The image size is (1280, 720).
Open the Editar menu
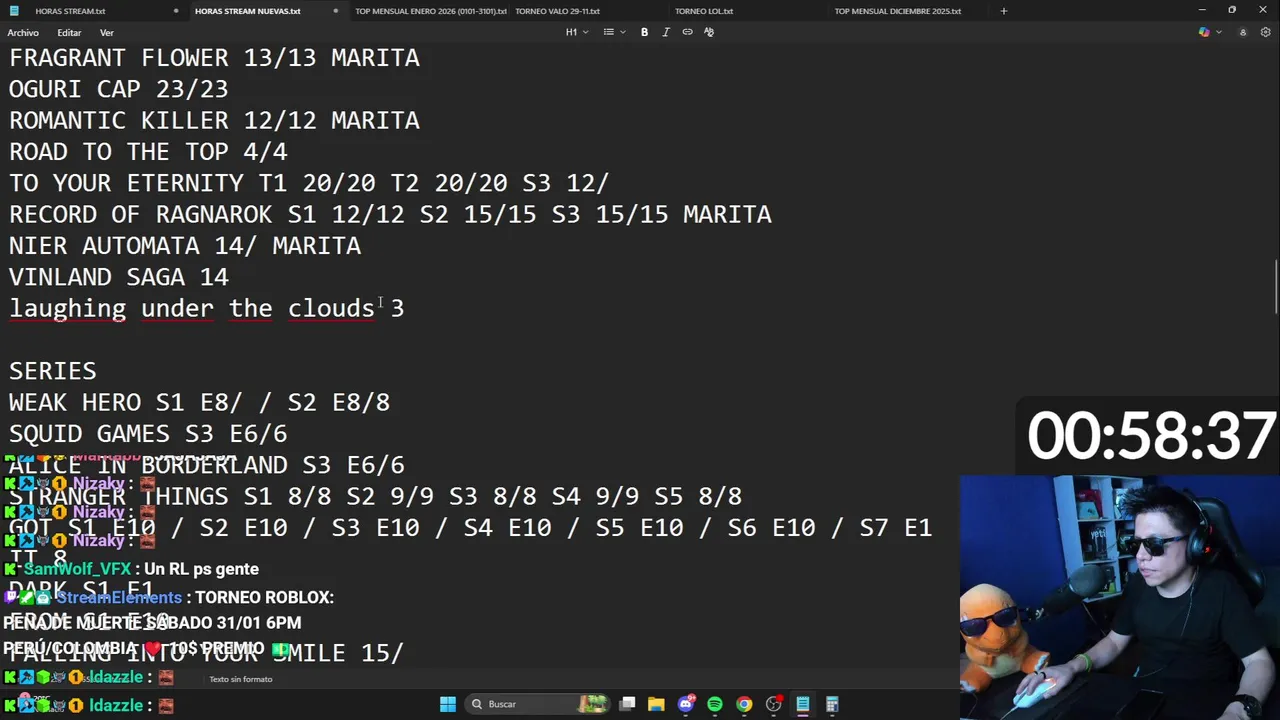pos(69,33)
